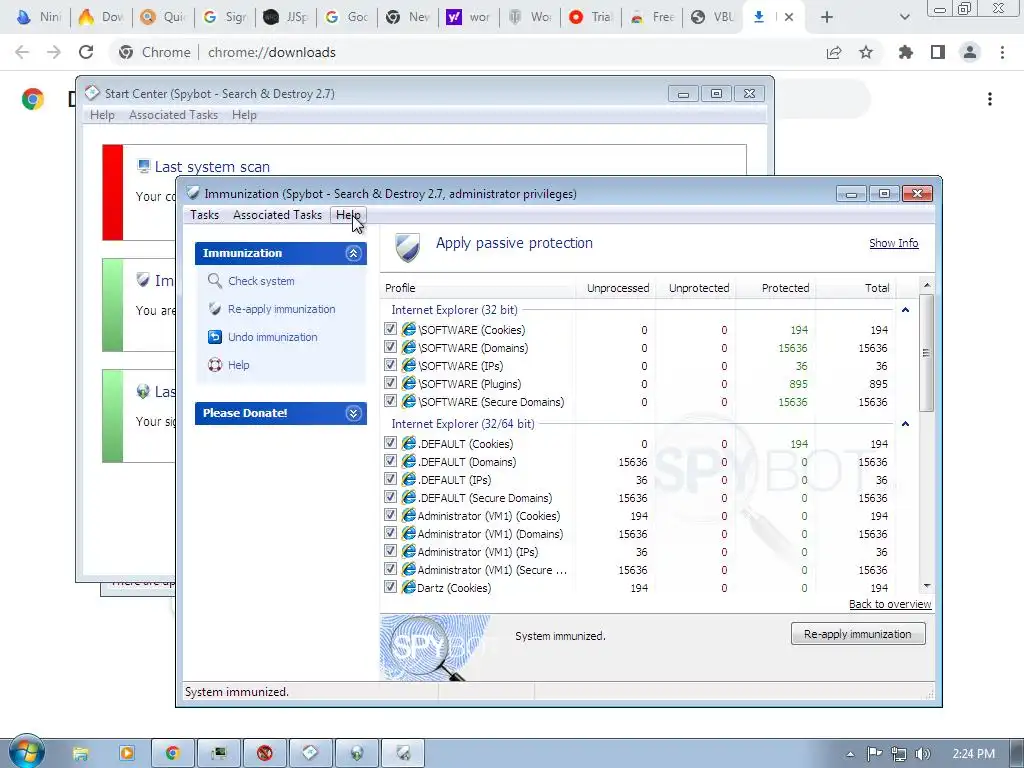
Task: Uncheck \SOFTWARE (Domains) profile checkbox
Action: pyautogui.click(x=390, y=347)
